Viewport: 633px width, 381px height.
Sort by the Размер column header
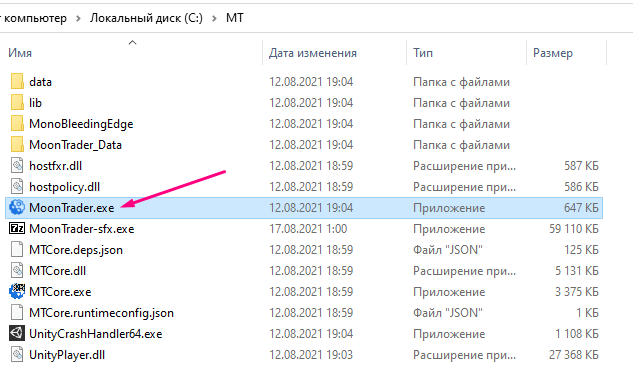pyautogui.click(x=553, y=53)
